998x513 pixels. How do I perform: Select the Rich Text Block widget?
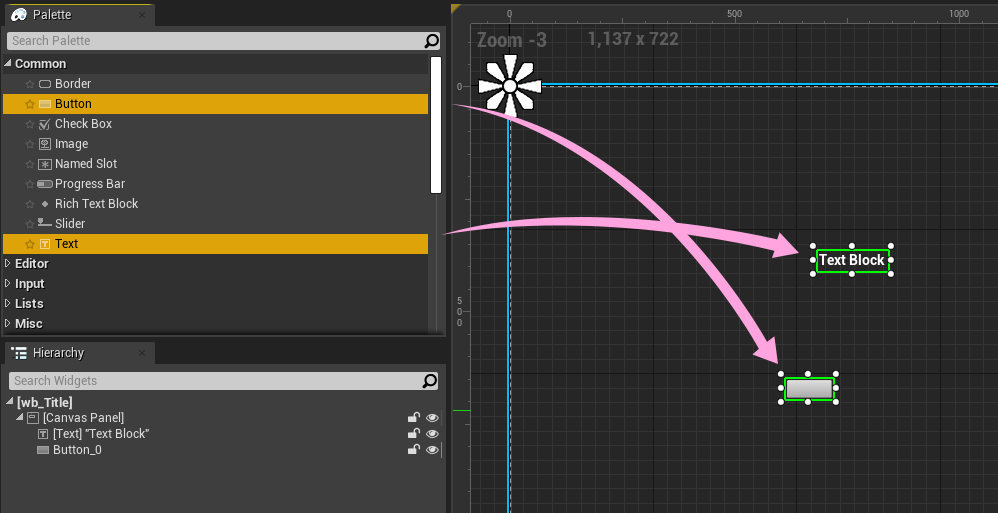[x=215, y=204]
